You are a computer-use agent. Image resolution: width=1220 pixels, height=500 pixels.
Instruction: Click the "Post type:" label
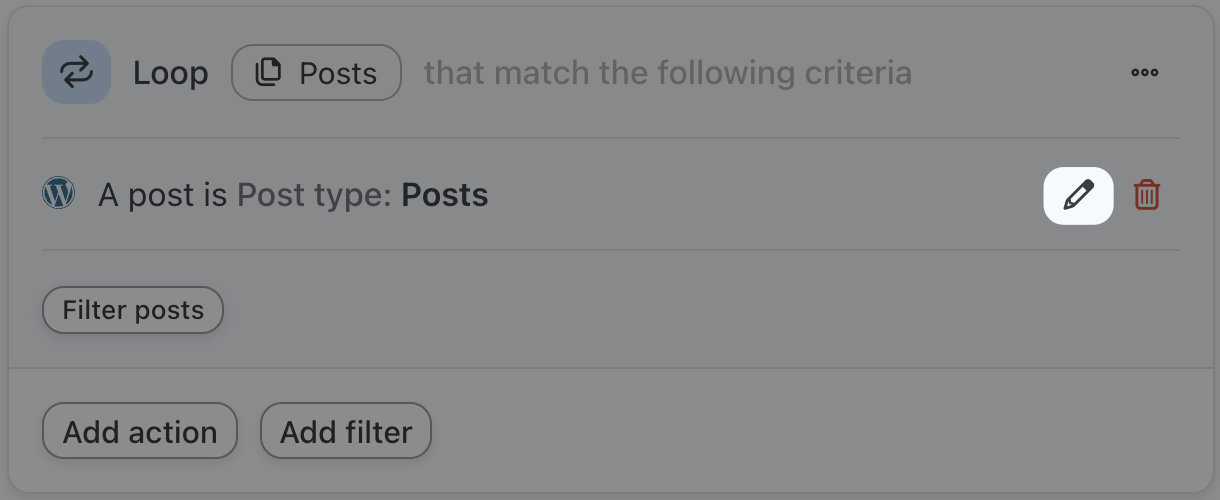coord(314,195)
